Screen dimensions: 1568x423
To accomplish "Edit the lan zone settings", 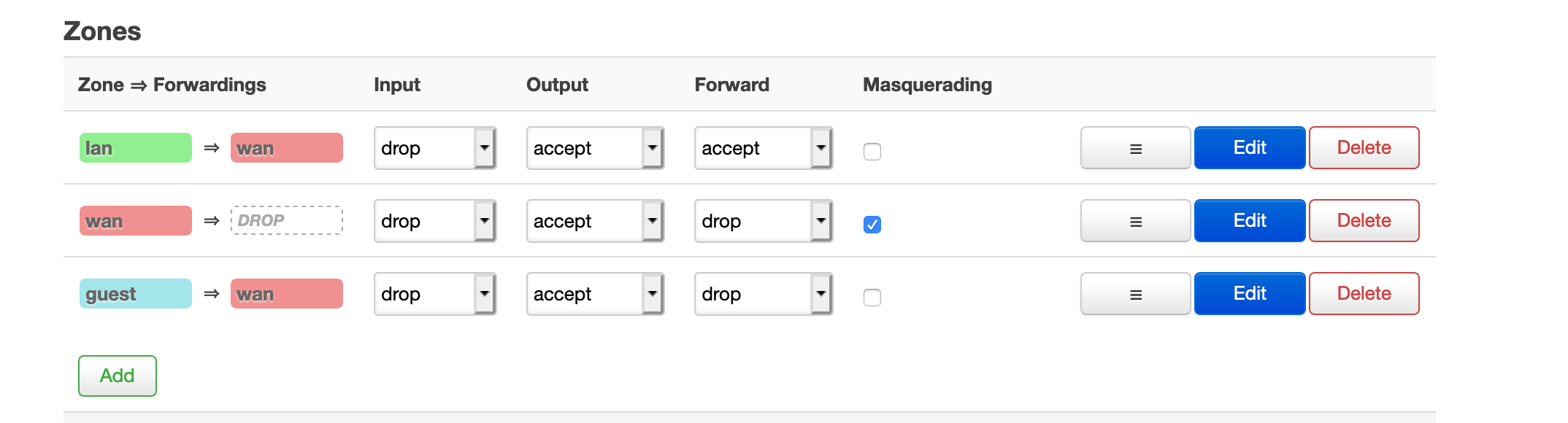I will (1249, 147).
